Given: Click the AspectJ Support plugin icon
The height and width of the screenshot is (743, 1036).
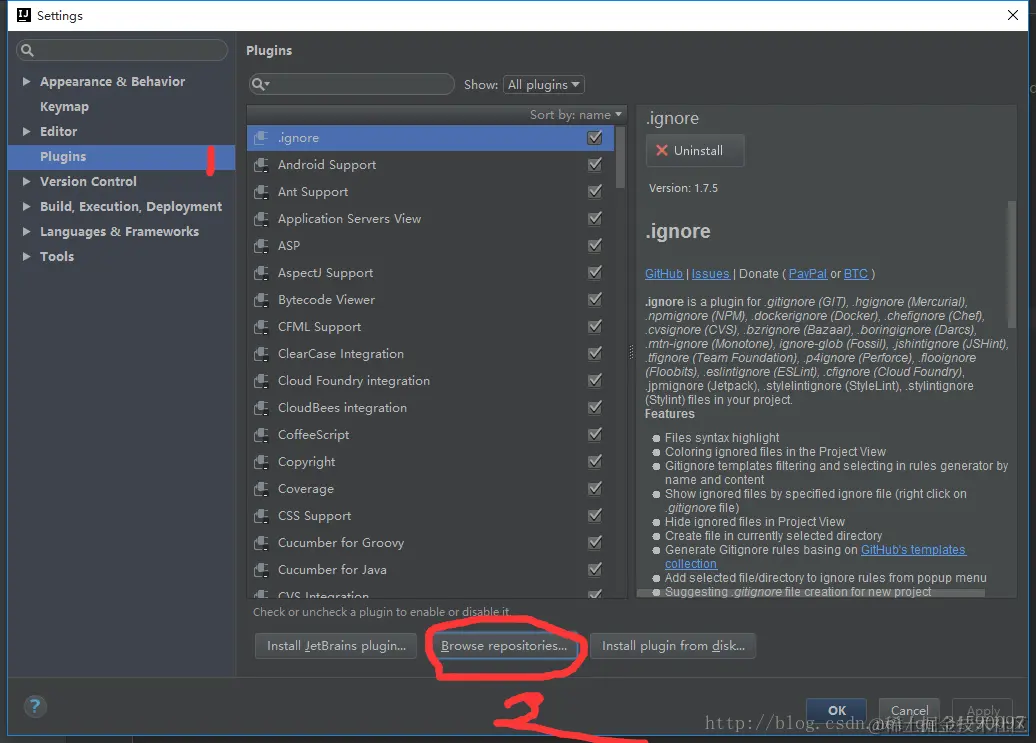Looking at the screenshot, I should click(x=261, y=273).
